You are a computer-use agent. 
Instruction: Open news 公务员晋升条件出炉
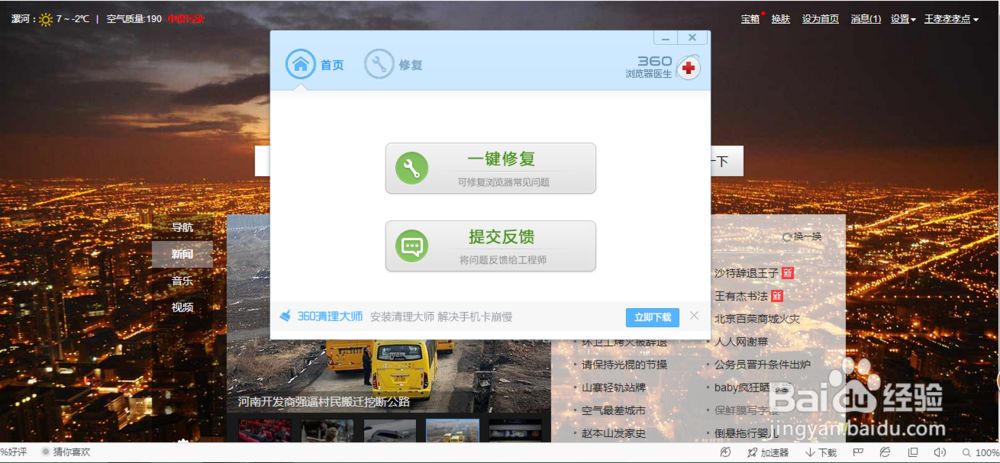click(762, 365)
